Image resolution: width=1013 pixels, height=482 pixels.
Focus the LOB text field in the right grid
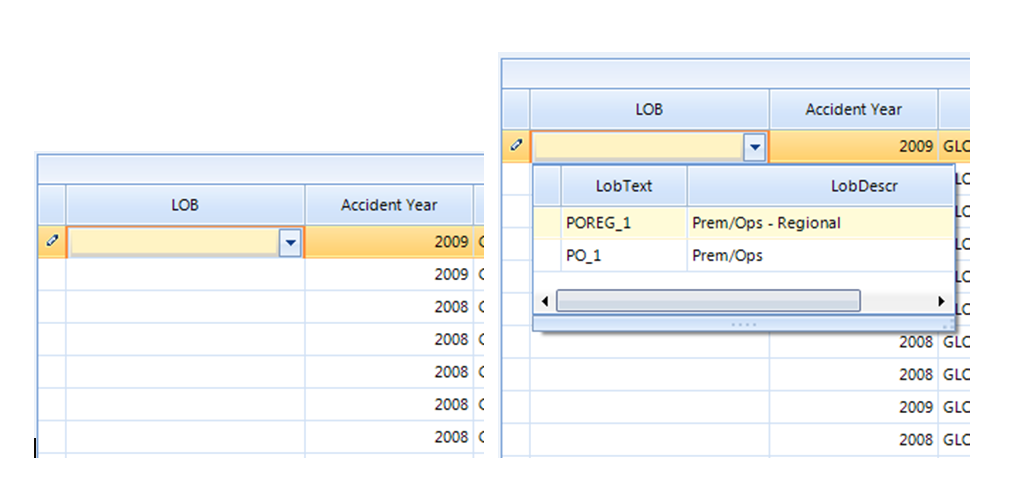[638, 147]
